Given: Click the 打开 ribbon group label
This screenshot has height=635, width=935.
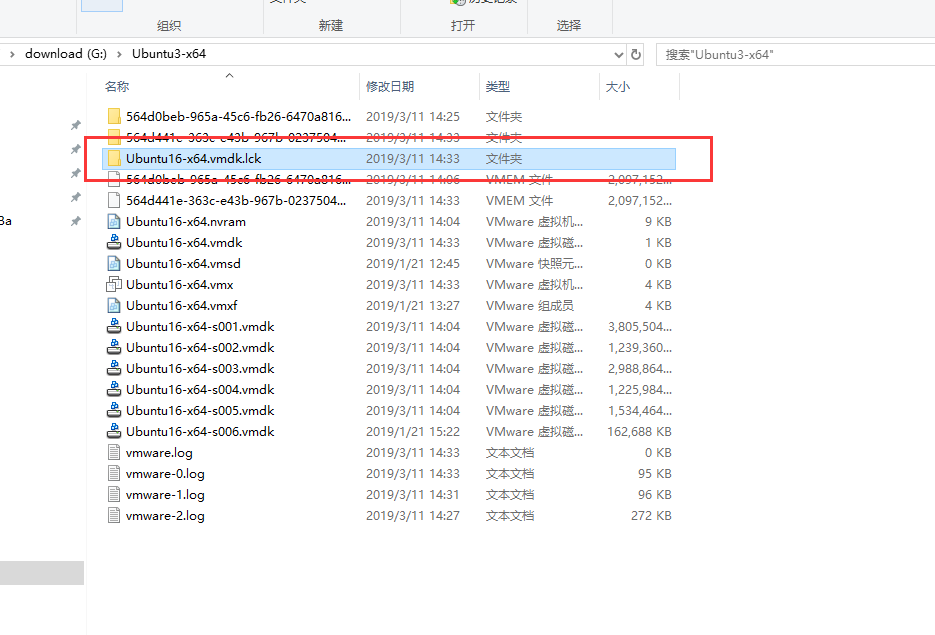Looking at the screenshot, I should coord(463,26).
